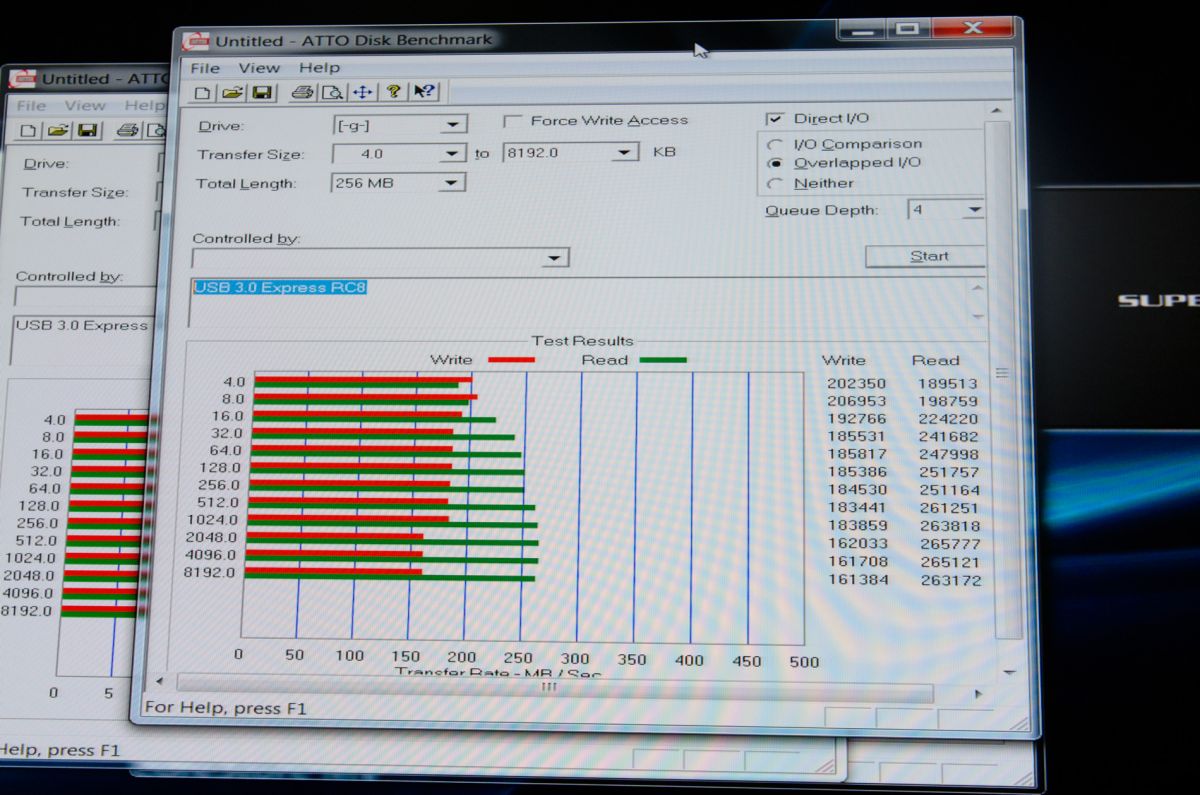The image size is (1200, 795).
Task: Click the front window title bar text
Action: pyautogui.click(x=354, y=41)
